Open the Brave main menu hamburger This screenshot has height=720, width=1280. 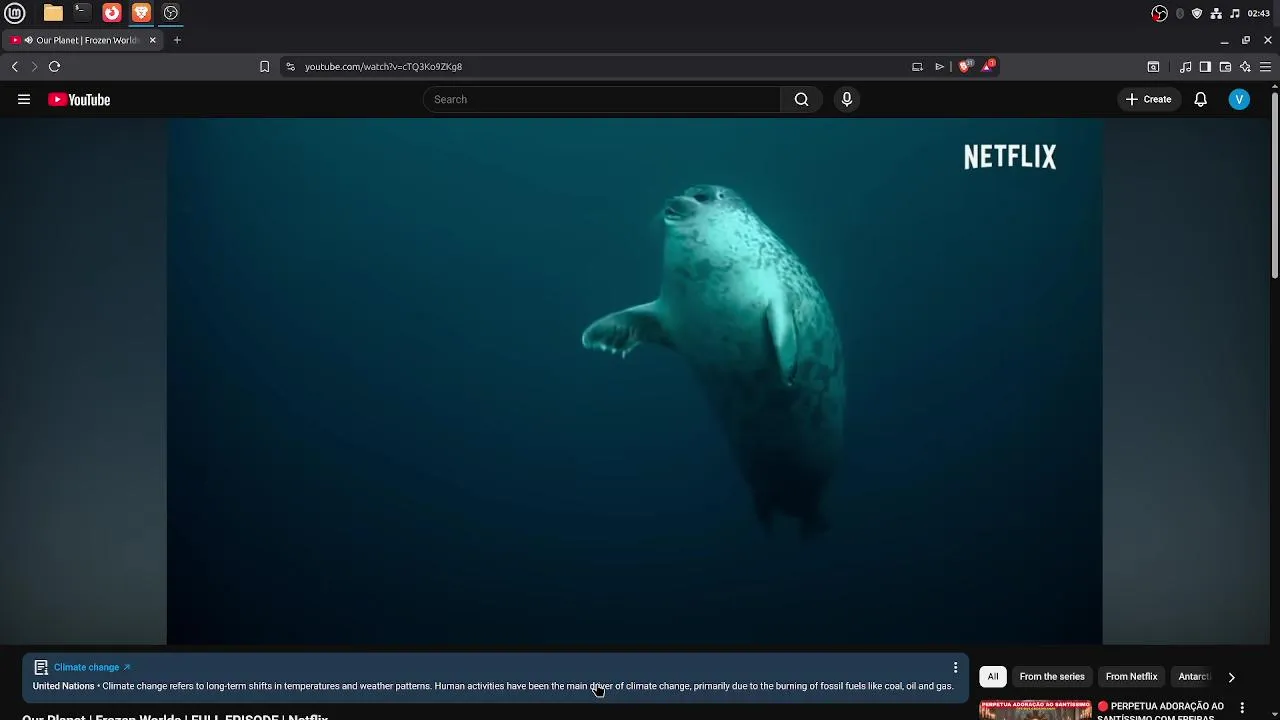[x=1265, y=67]
